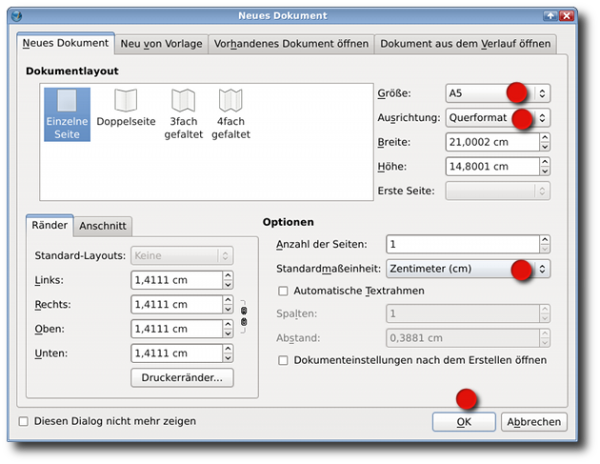
Task: Click the Links margin input field
Action: [175, 280]
